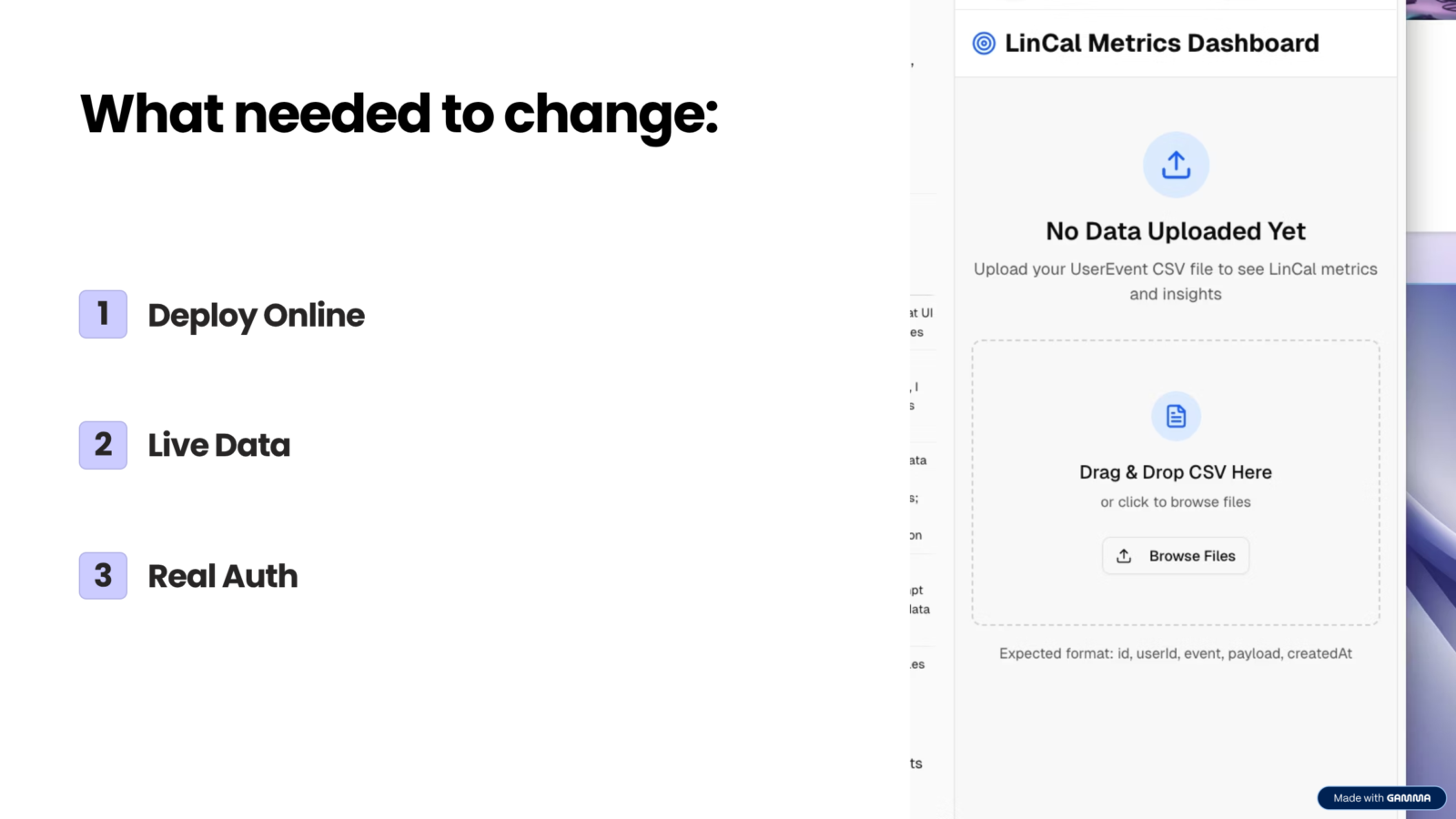This screenshot has width=1456, height=819.
Task: Click the No Data Uploaded Yet heading
Action: pos(1175,231)
